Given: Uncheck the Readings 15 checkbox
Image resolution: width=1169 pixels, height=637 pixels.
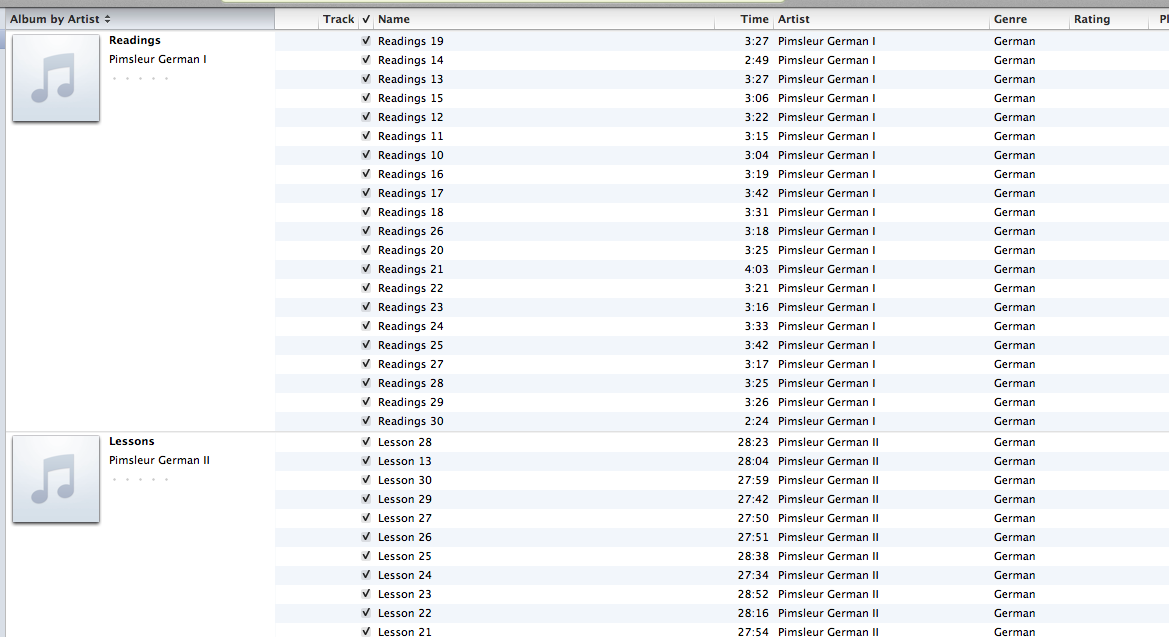Looking at the screenshot, I should point(366,98).
